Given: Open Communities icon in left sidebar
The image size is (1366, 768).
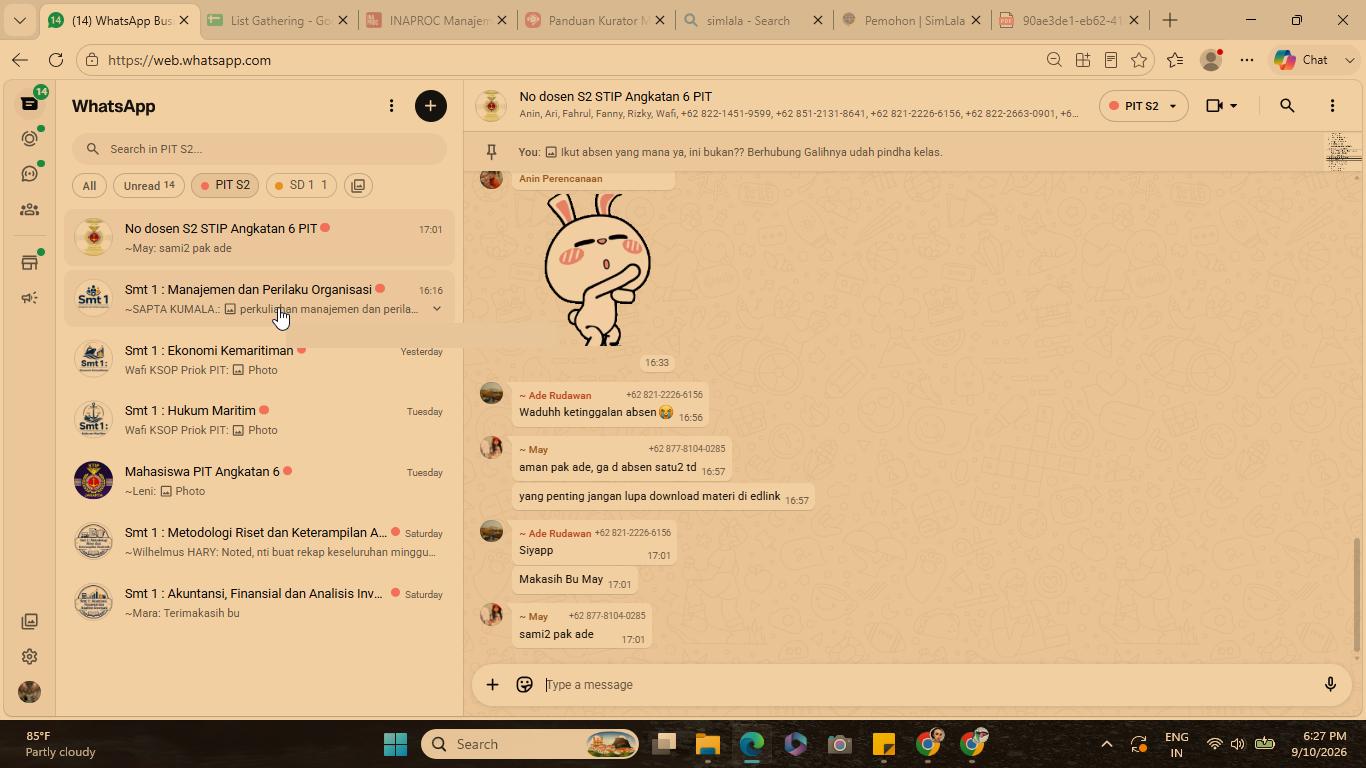Looking at the screenshot, I should [30, 210].
